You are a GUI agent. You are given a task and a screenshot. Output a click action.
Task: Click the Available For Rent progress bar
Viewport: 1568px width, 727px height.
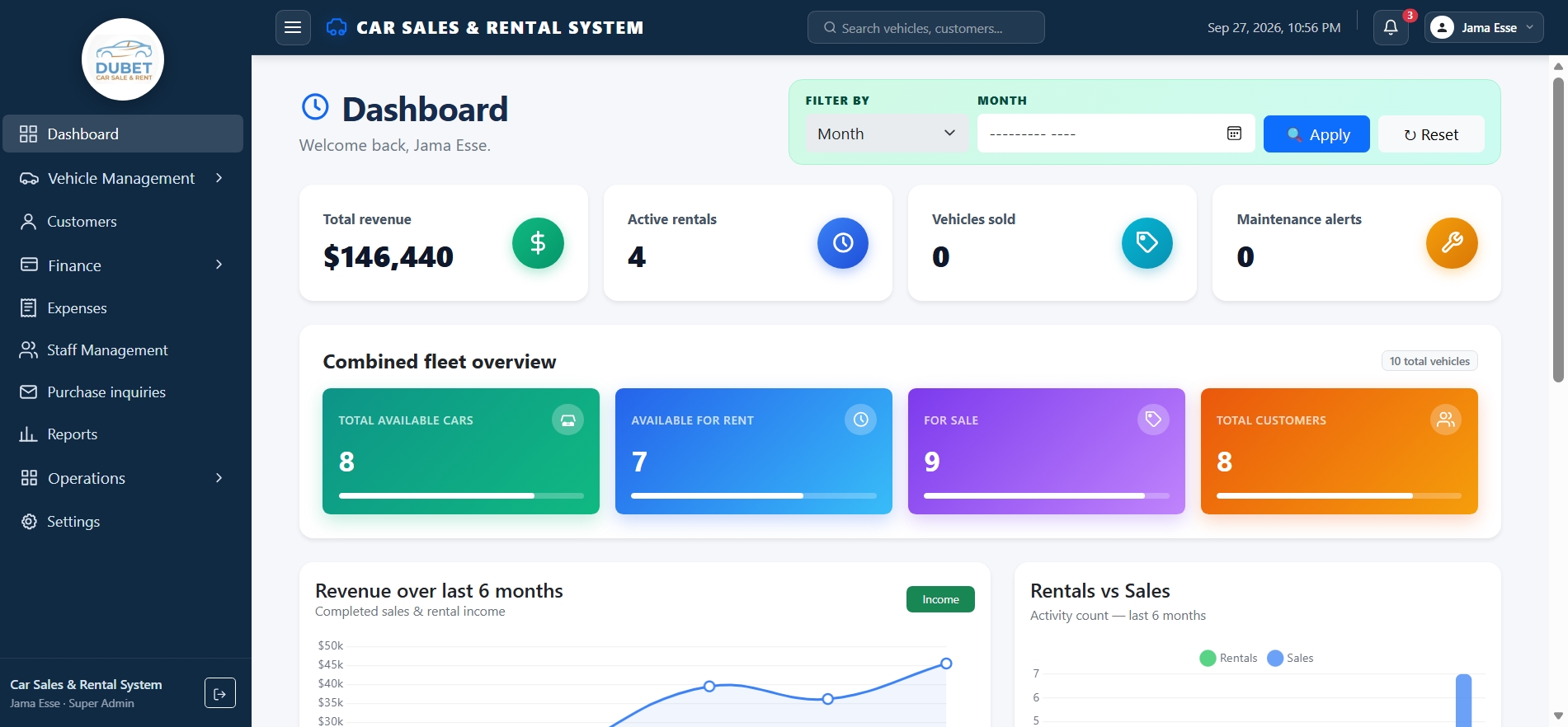[x=754, y=495]
